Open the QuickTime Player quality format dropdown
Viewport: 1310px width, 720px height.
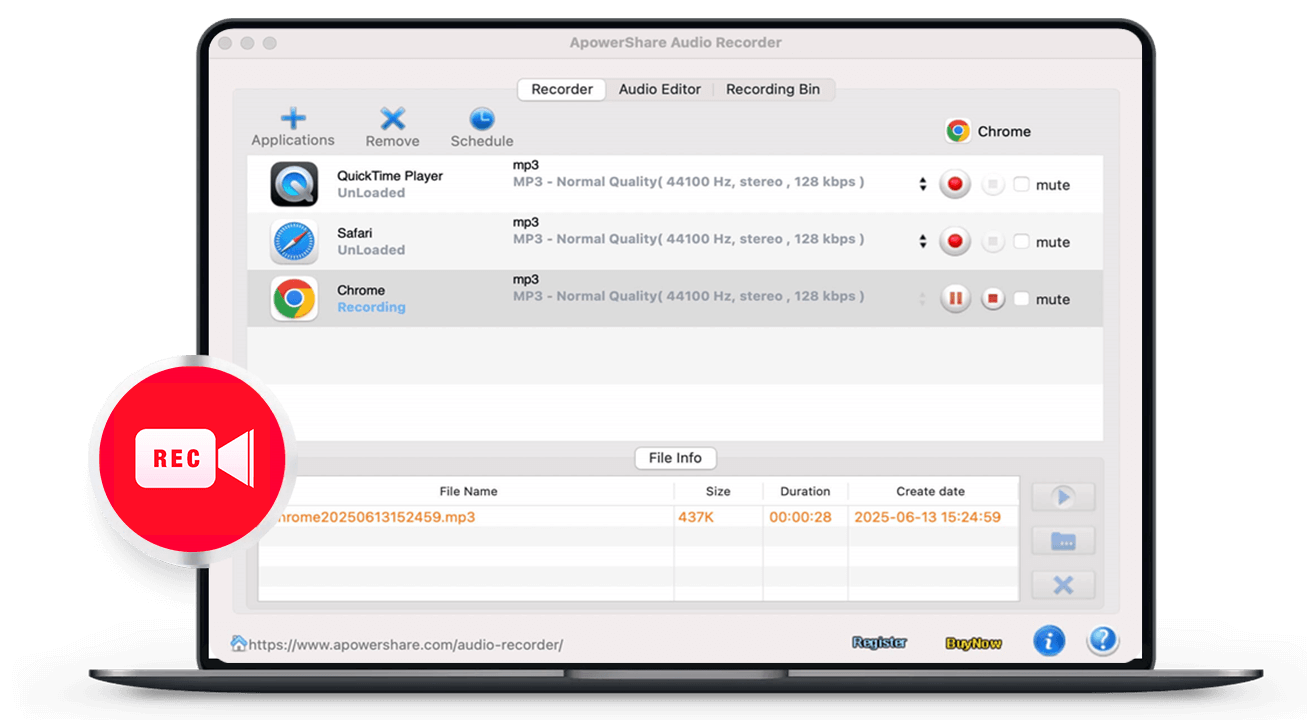click(x=922, y=183)
